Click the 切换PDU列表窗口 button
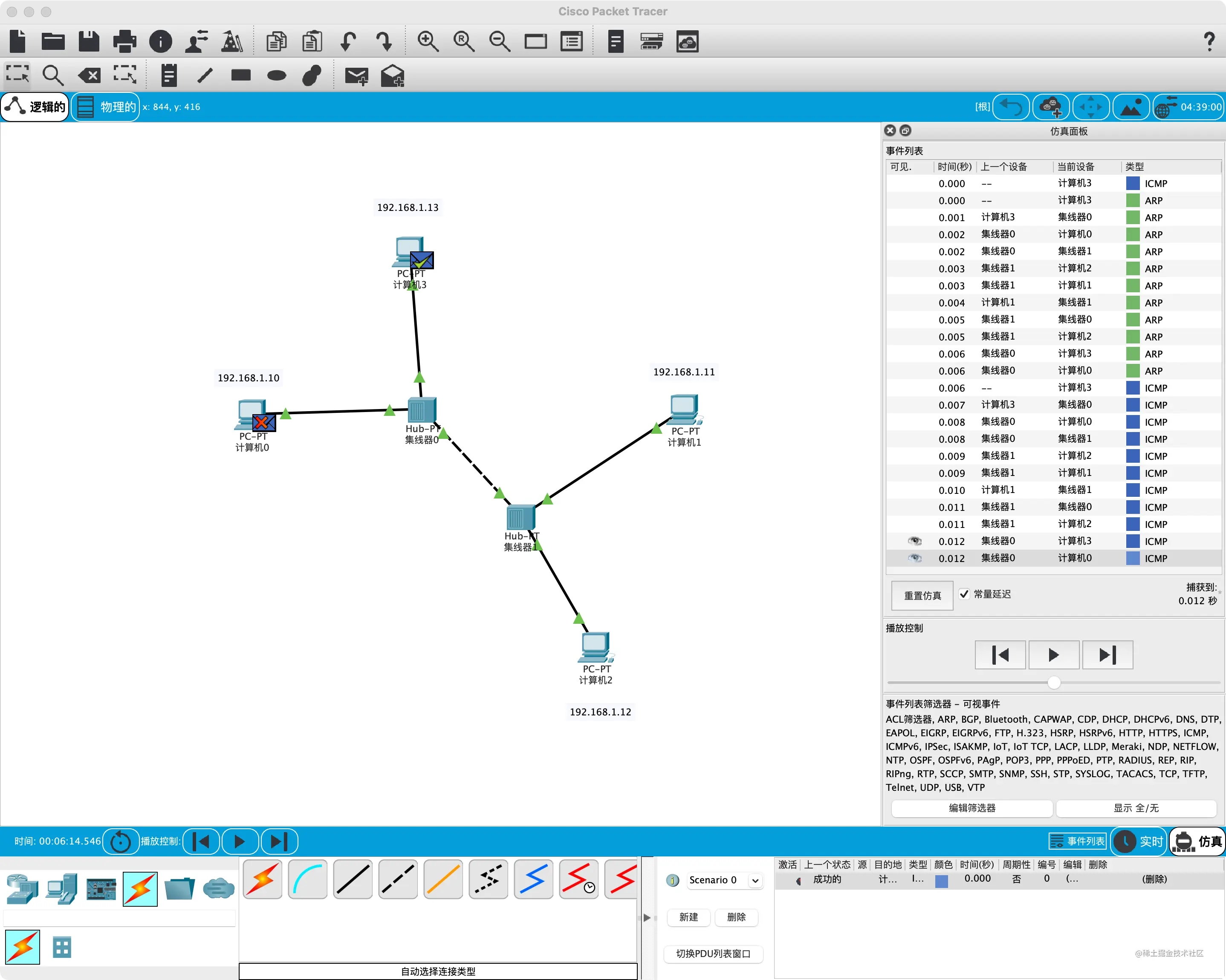Image resolution: width=1226 pixels, height=980 pixels. pyautogui.click(x=713, y=953)
